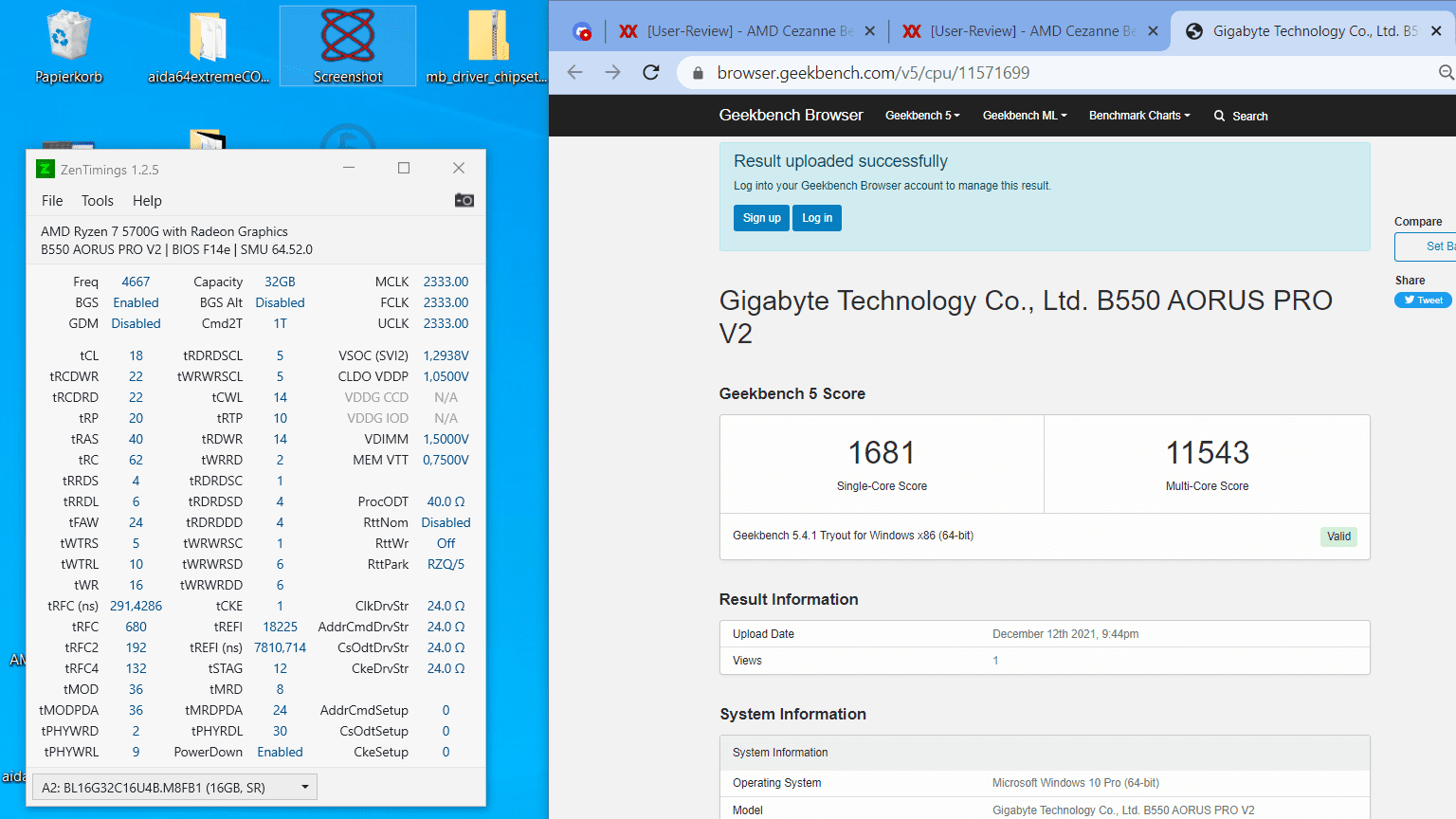Open the Papierkorb recycle bin icon

coord(68,46)
